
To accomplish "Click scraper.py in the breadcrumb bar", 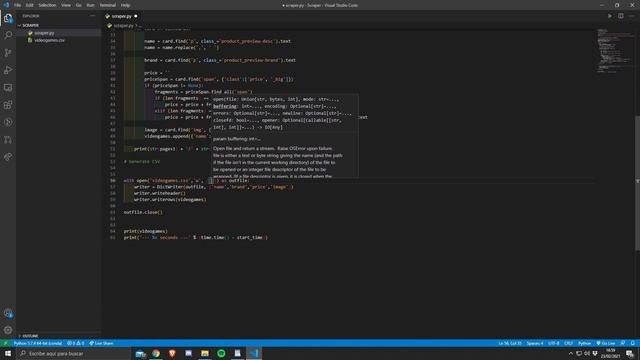I will pyautogui.click(x=123, y=26).
